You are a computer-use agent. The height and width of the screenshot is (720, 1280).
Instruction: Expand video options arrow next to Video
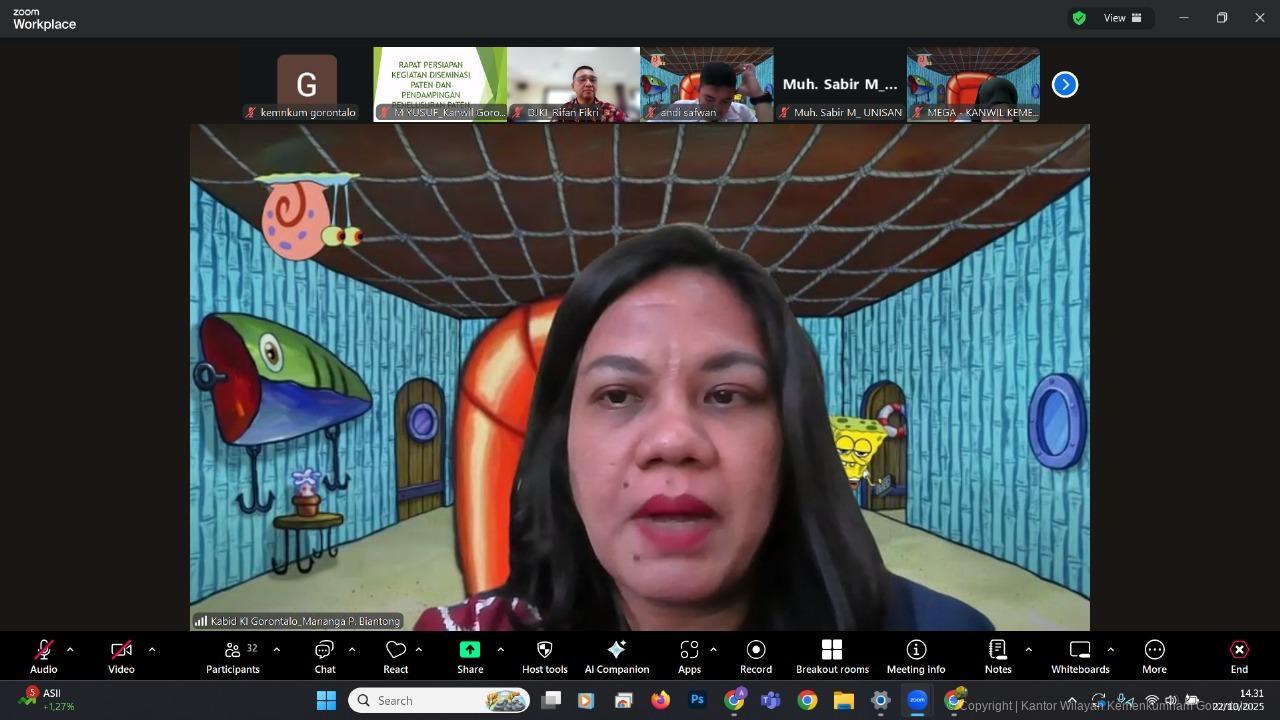tap(152, 650)
